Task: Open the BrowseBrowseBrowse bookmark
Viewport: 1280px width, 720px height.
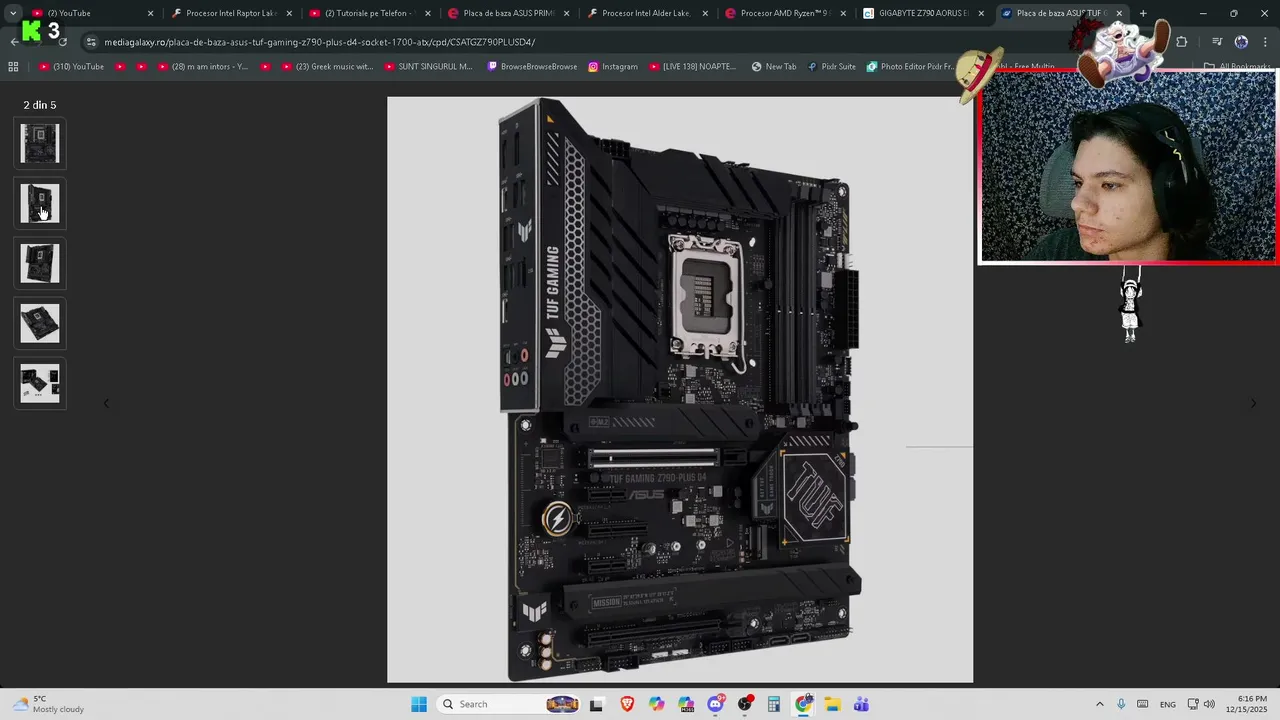Action: pyautogui.click(x=532, y=67)
